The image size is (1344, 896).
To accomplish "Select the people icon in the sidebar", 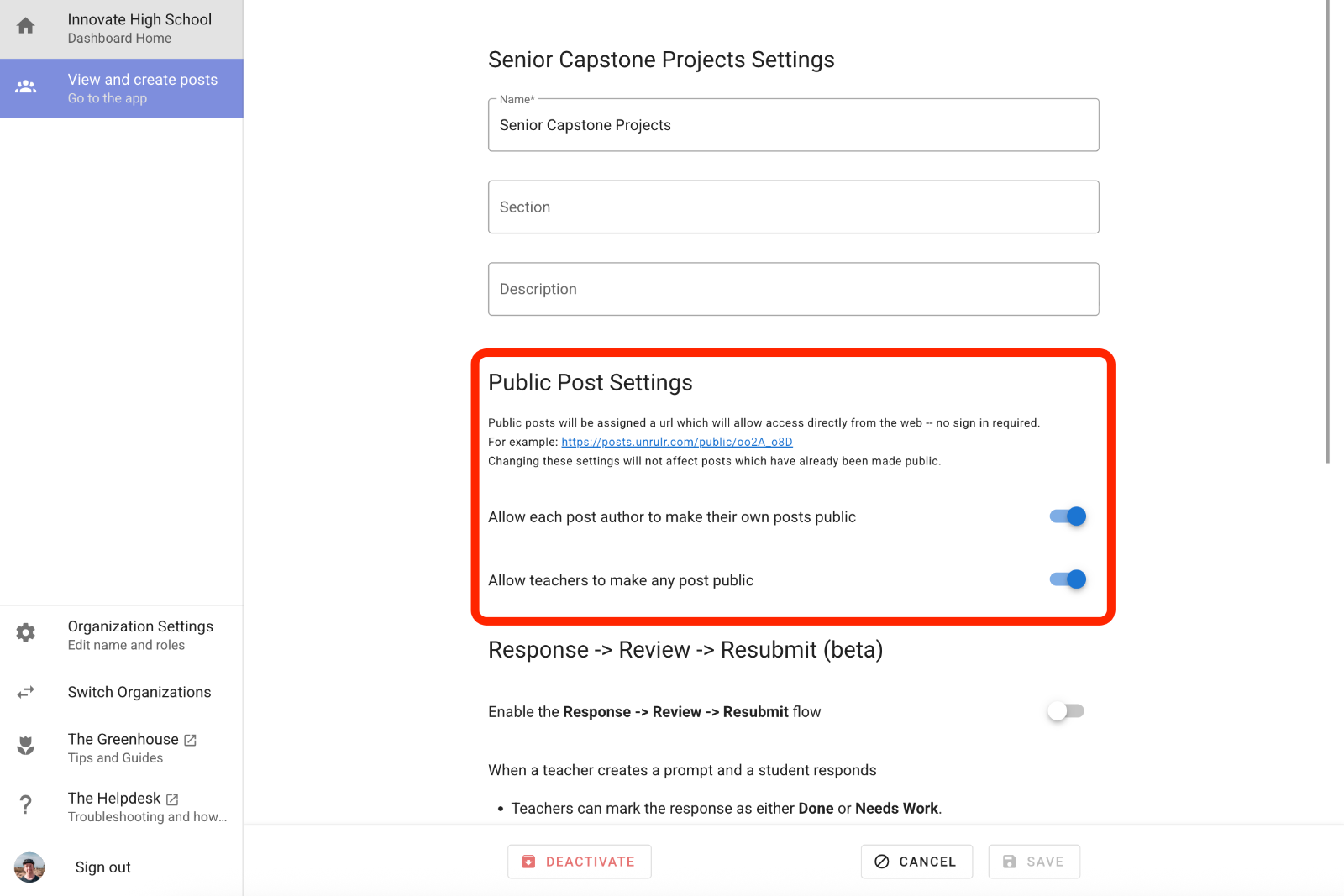I will click(x=25, y=86).
